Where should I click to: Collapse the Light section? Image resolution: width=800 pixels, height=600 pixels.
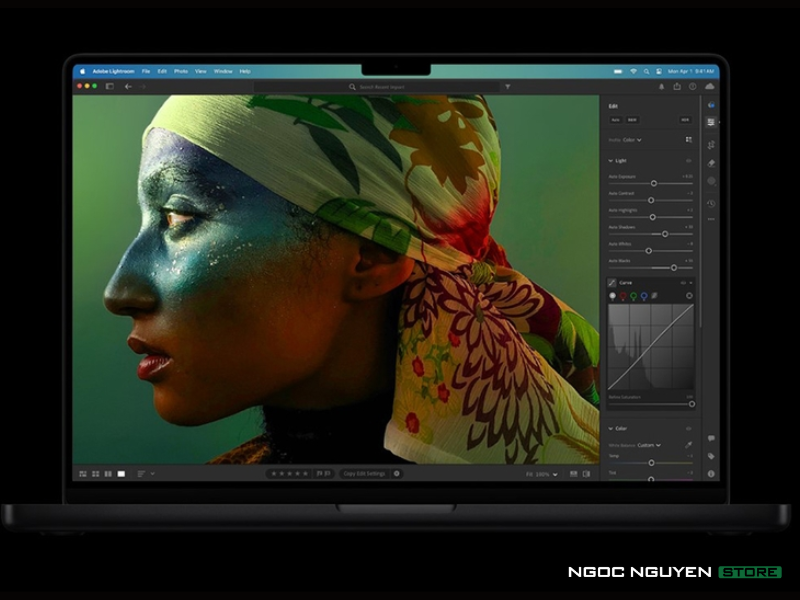tap(611, 160)
